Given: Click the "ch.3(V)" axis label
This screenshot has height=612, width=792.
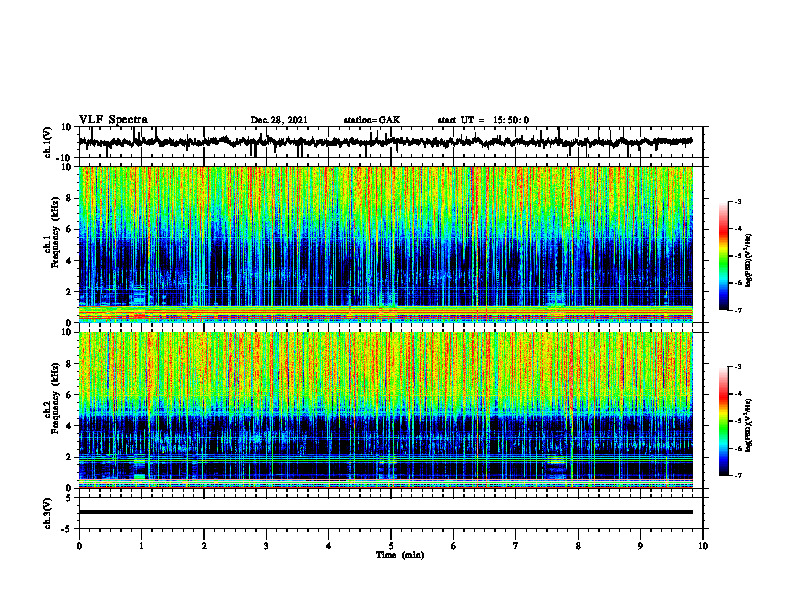Looking at the screenshot, I should pos(48,513).
